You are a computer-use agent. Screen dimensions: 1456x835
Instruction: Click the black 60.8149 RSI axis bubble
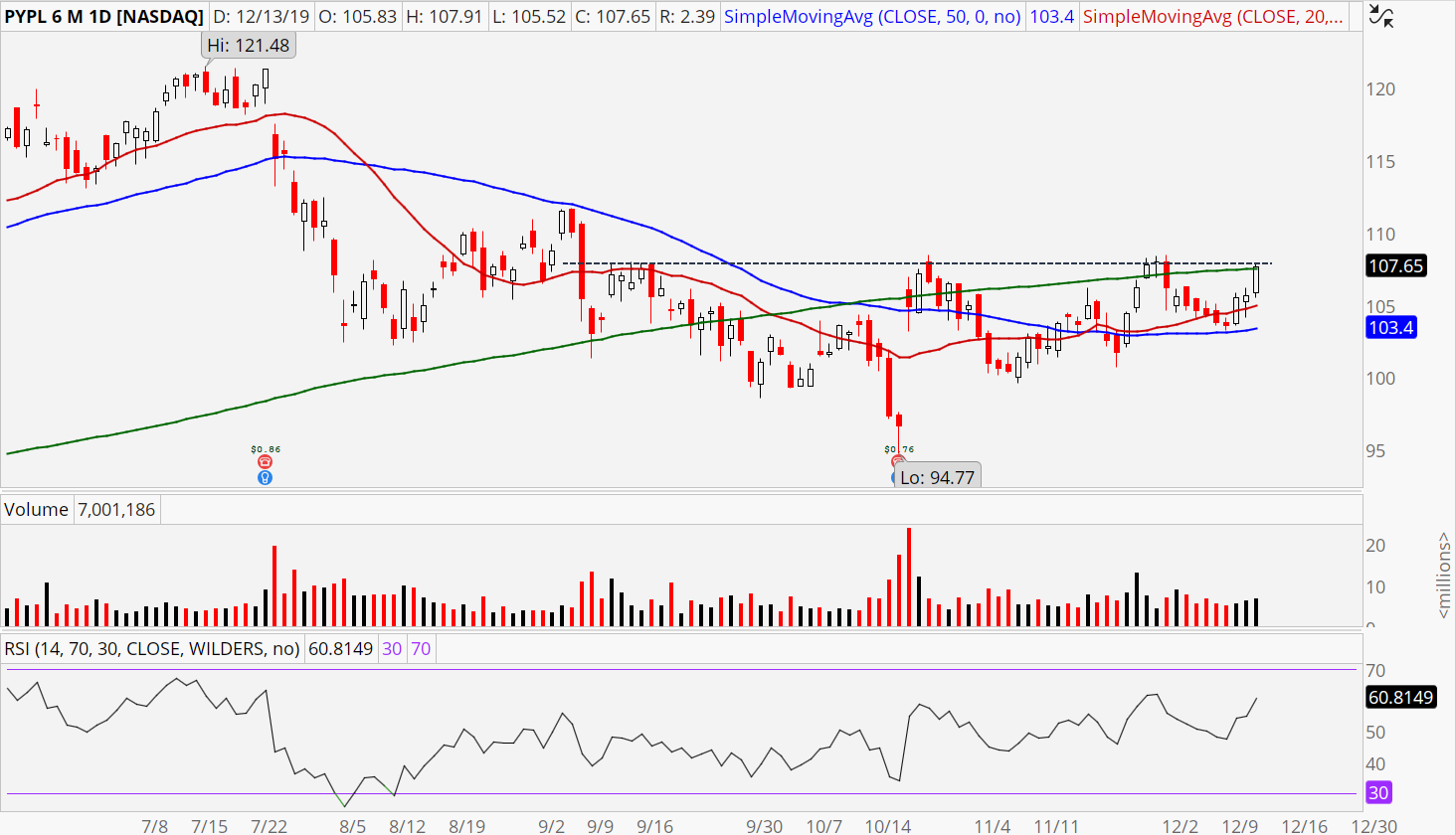coord(1400,698)
